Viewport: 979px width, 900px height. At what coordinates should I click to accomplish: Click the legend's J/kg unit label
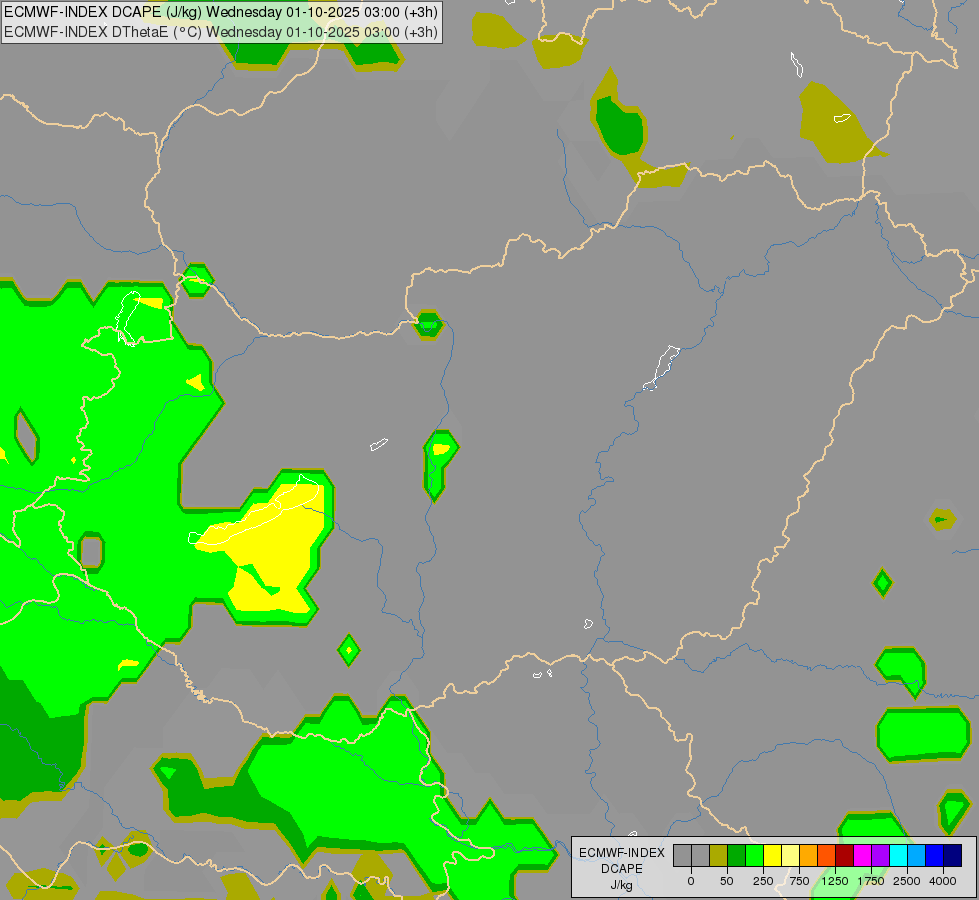tap(621, 885)
